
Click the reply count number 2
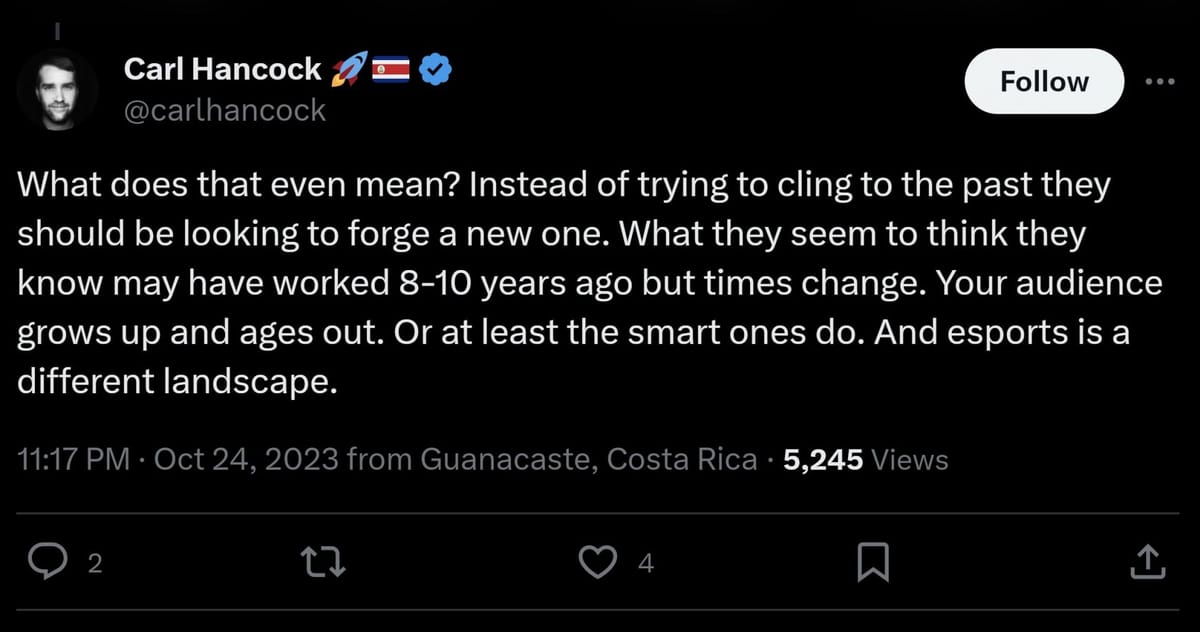95,565
